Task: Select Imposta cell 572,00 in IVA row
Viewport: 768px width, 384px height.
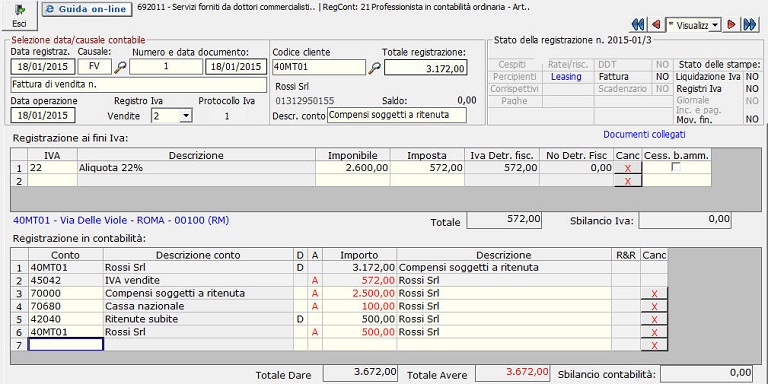Action: pyautogui.click(x=427, y=168)
